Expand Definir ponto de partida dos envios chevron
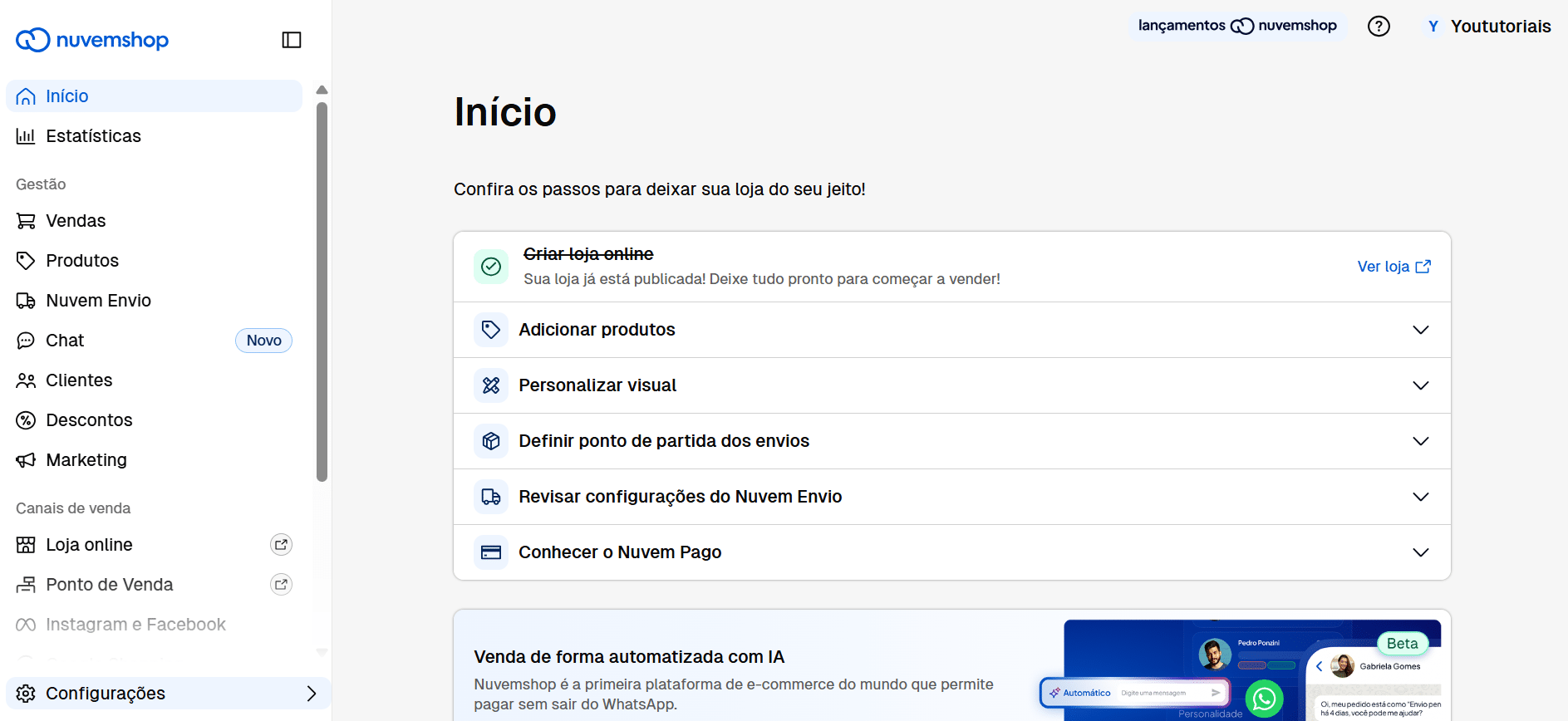The height and width of the screenshot is (721, 1568). click(x=1421, y=441)
